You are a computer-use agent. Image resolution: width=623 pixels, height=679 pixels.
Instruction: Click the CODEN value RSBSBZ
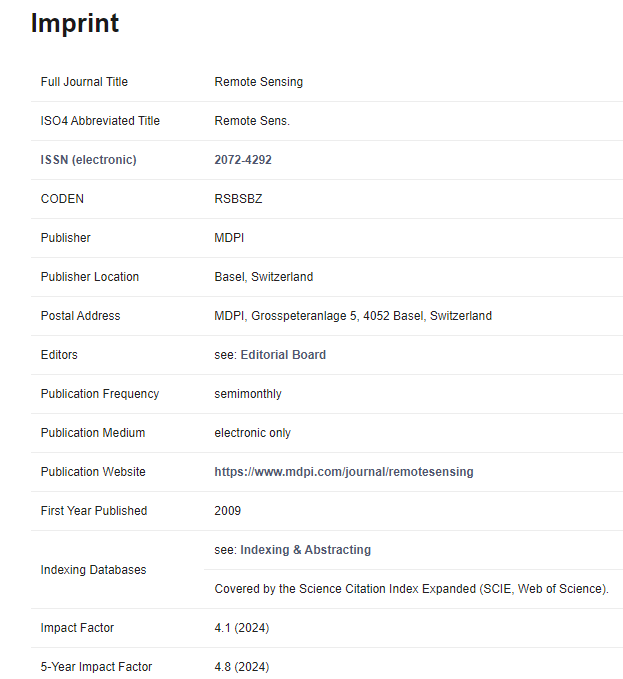pyautogui.click(x=238, y=199)
